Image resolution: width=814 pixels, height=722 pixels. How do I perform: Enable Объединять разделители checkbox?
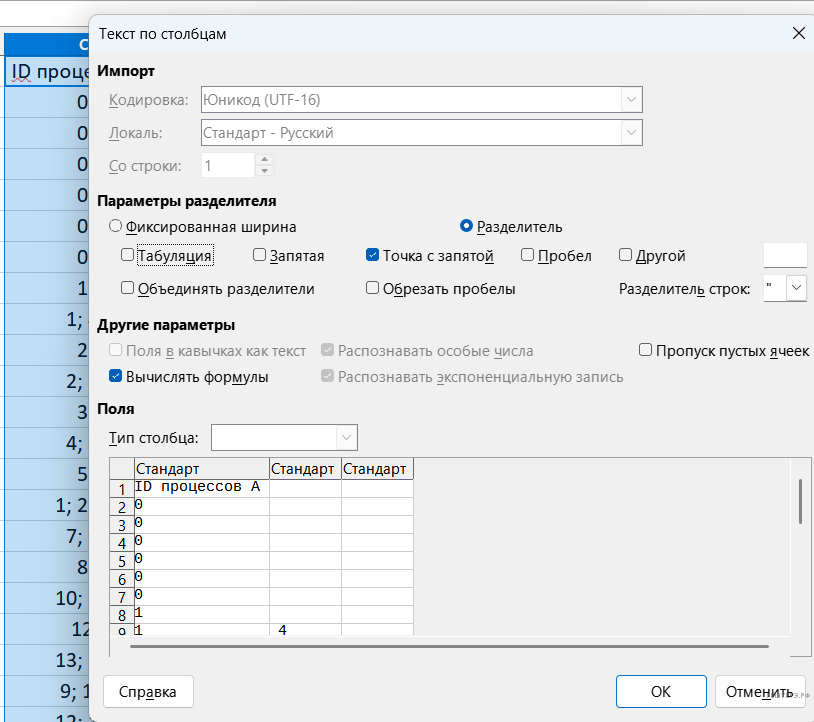point(127,289)
